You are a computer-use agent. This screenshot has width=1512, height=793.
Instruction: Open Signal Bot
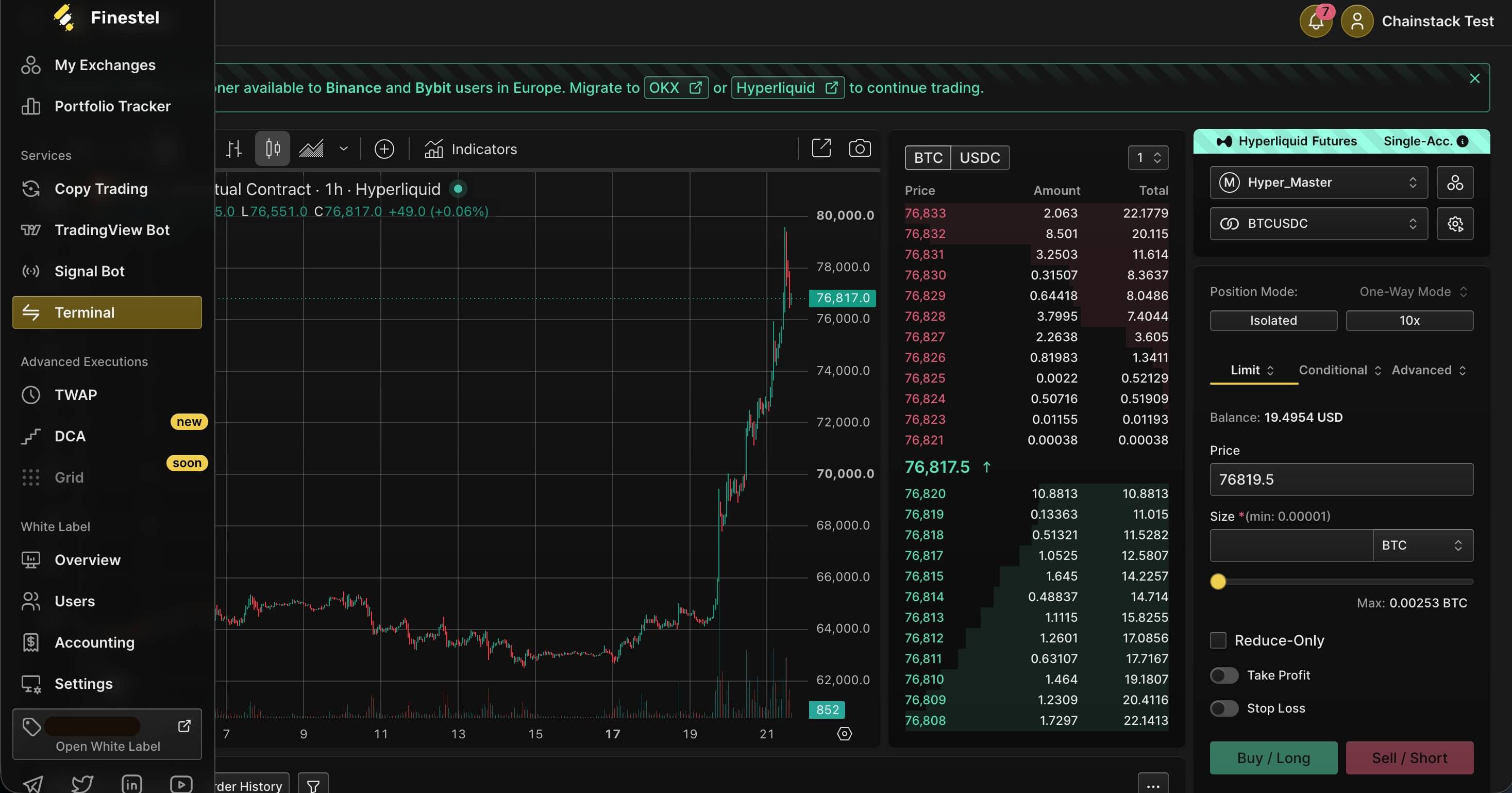pyautogui.click(x=107, y=271)
